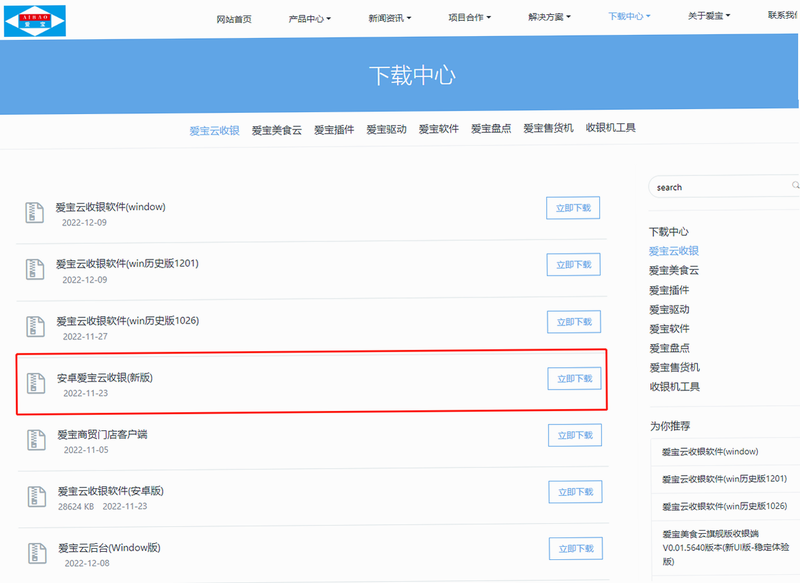The image size is (800, 583).
Task: Open 爱宝售货机 in the sidebar list
Action: [674, 367]
